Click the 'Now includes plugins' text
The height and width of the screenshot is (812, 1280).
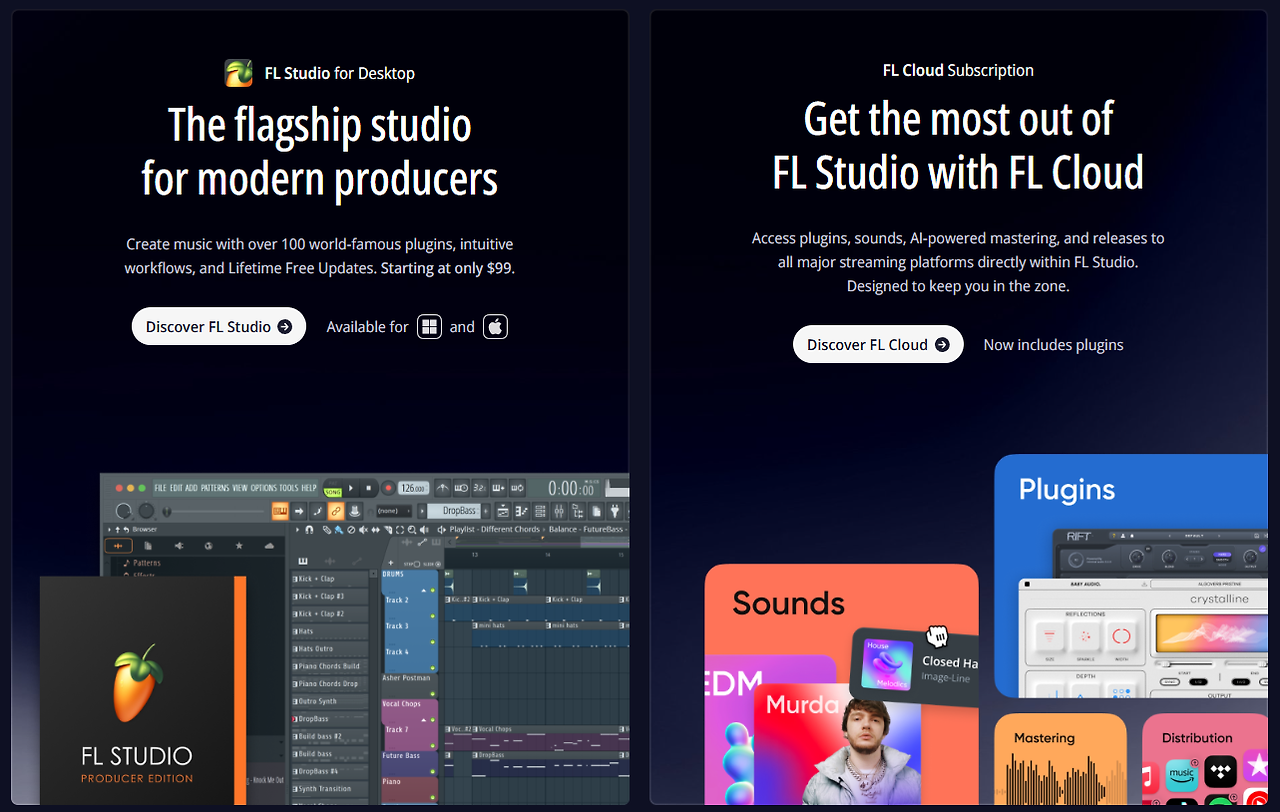1054,344
